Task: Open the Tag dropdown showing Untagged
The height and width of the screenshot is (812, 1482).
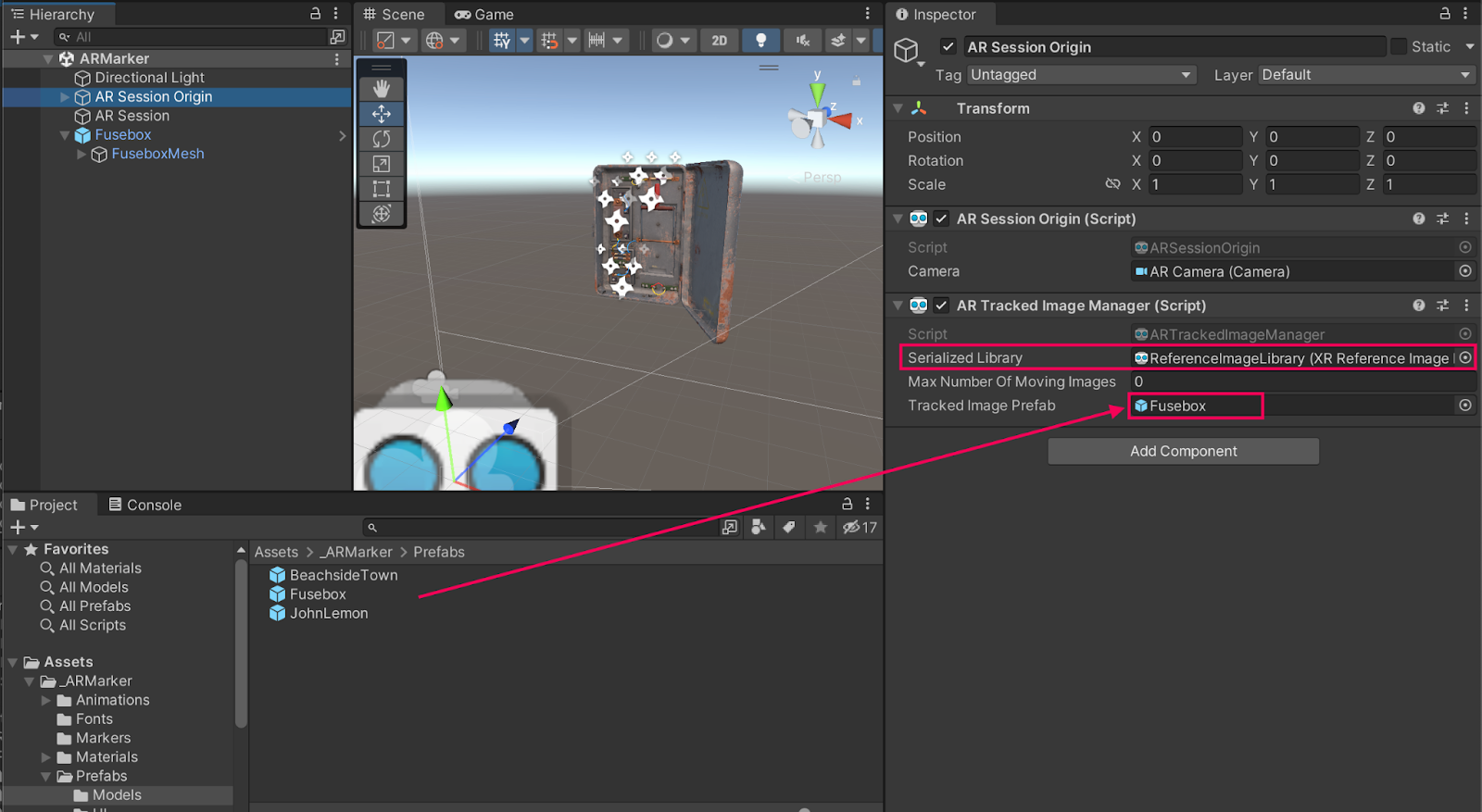Action: point(1081,75)
